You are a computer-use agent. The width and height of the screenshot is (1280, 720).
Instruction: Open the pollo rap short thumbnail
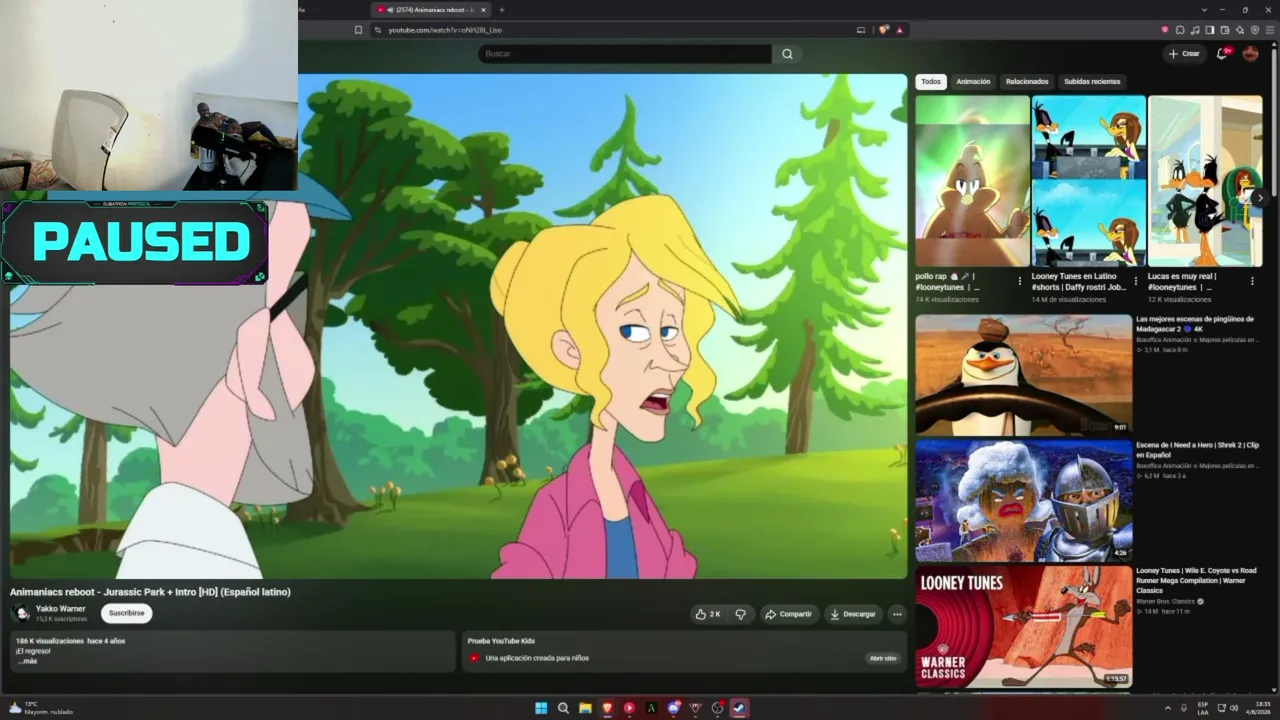[972, 181]
